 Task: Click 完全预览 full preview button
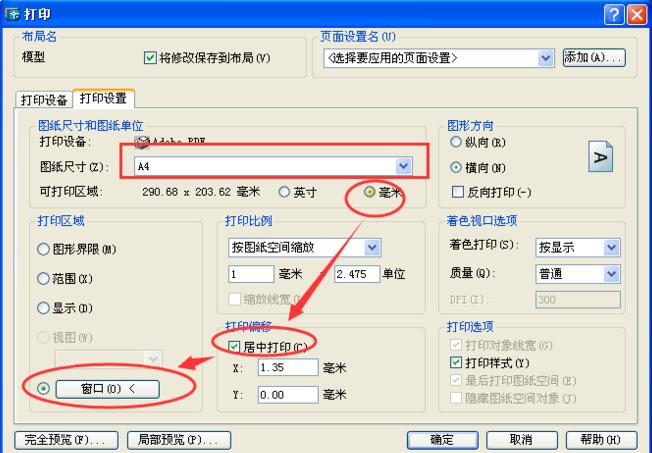coord(66,440)
